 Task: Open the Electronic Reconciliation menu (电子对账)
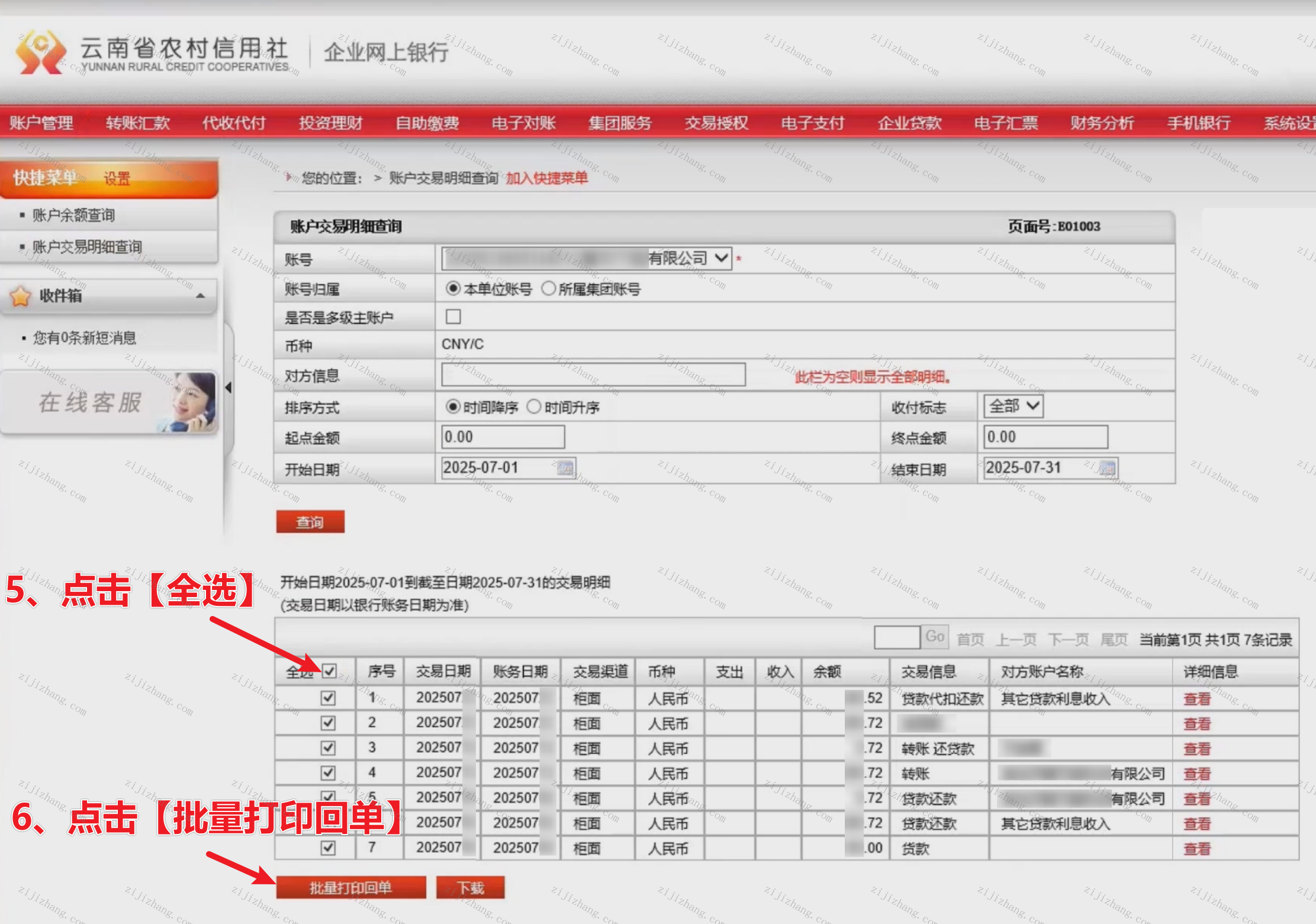(x=523, y=123)
